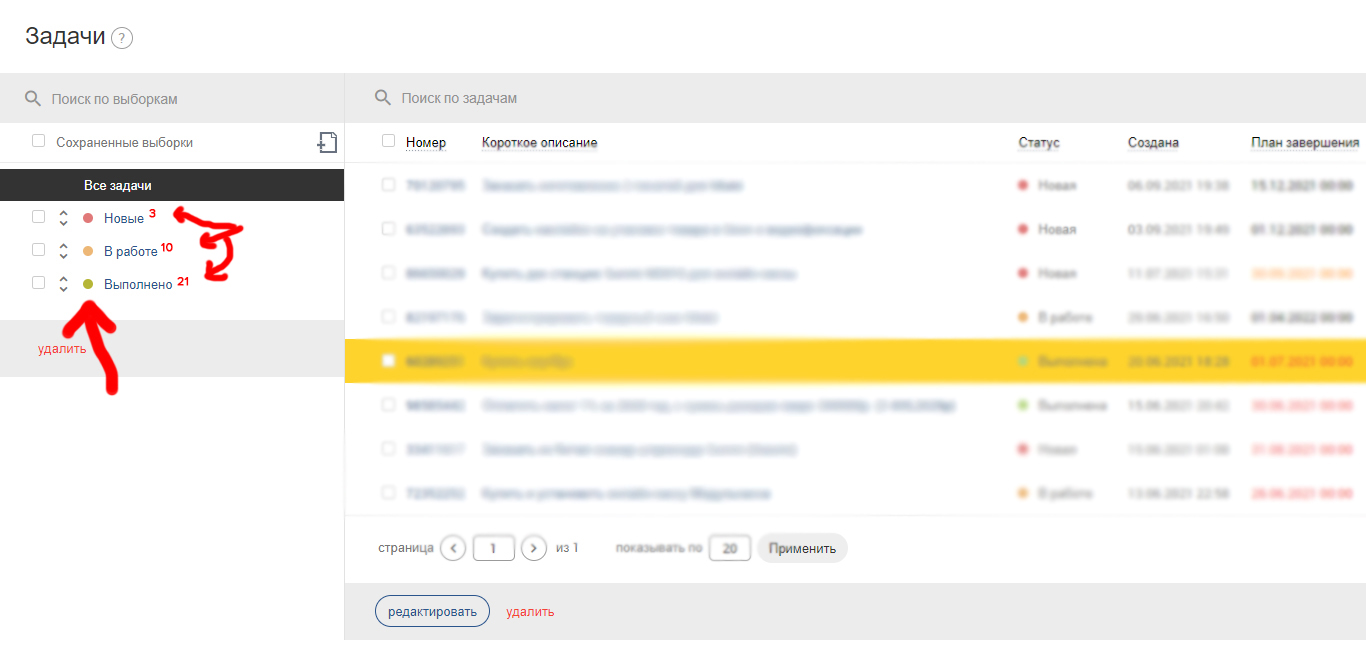This screenshot has height=648, width=1366.
Task: Click the help question mark next to Задачи
Action: click(x=122, y=39)
